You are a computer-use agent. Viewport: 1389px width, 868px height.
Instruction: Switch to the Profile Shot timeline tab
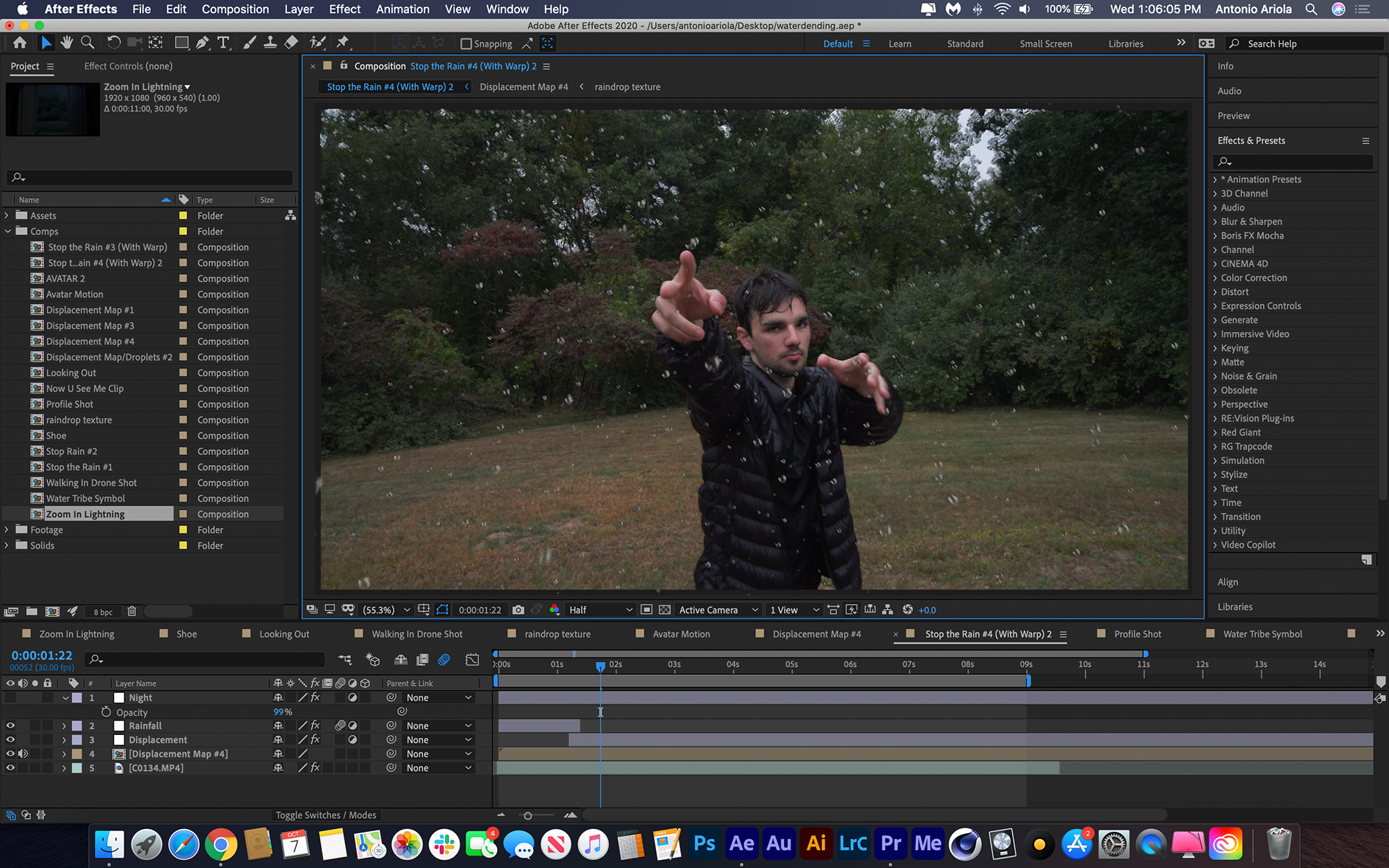tap(1137, 634)
